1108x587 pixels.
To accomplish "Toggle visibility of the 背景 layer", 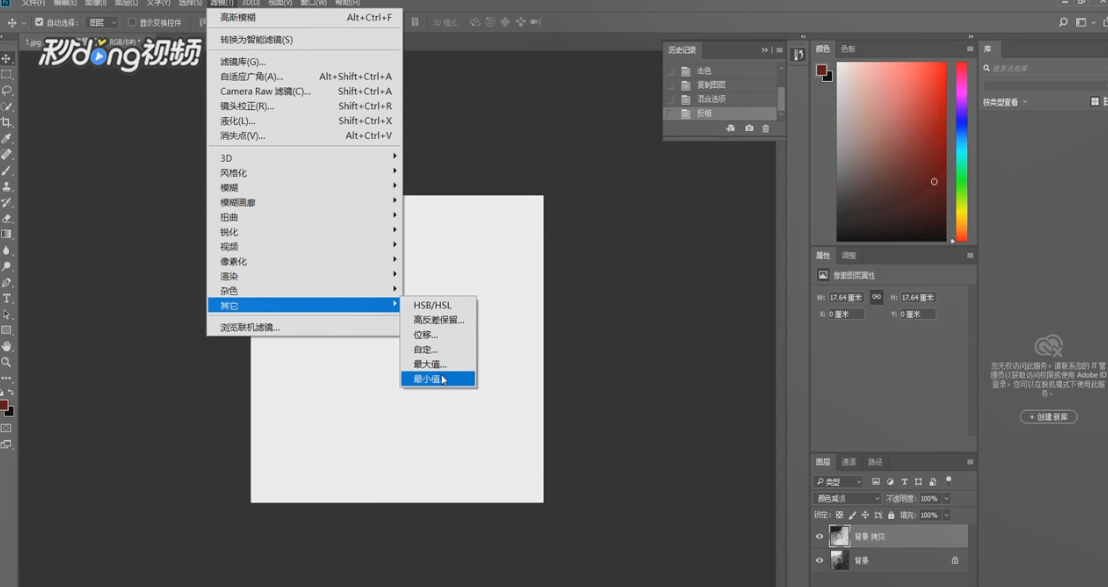I will click(x=820, y=561).
